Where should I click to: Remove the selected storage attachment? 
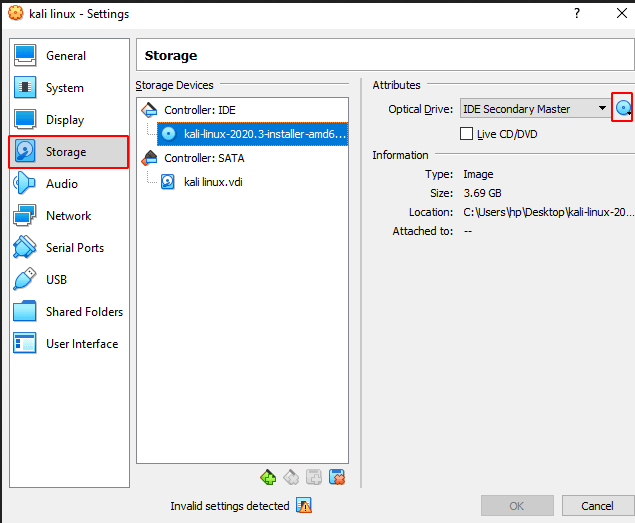[x=337, y=477]
